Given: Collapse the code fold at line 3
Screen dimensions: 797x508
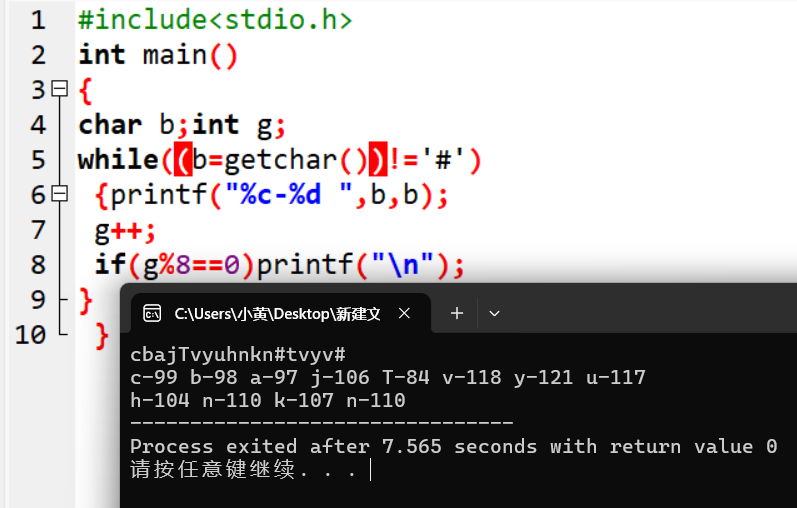Looking at the screenshot, I should [x=60, y=88].
